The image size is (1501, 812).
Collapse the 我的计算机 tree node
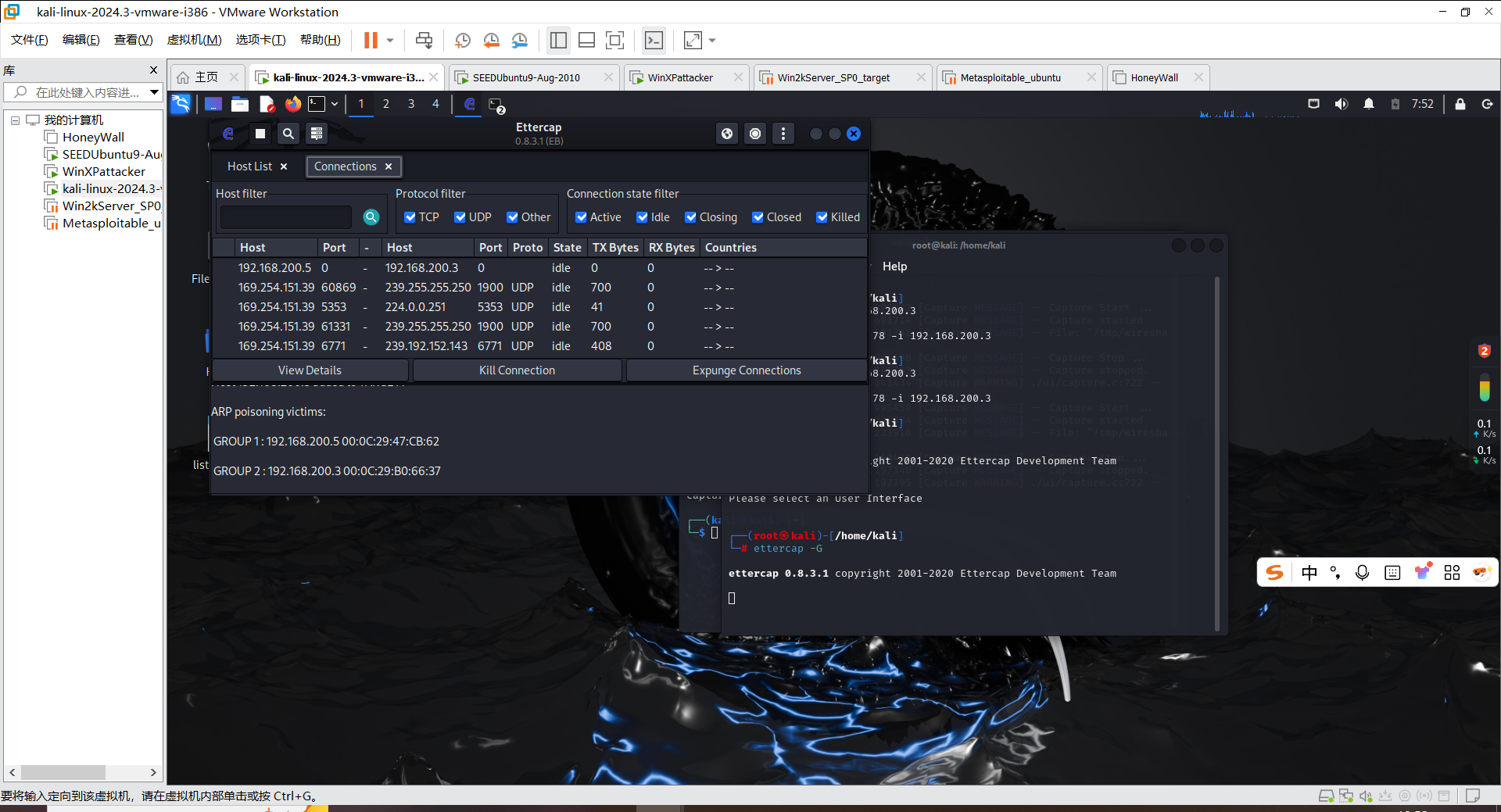pos(15,120)
